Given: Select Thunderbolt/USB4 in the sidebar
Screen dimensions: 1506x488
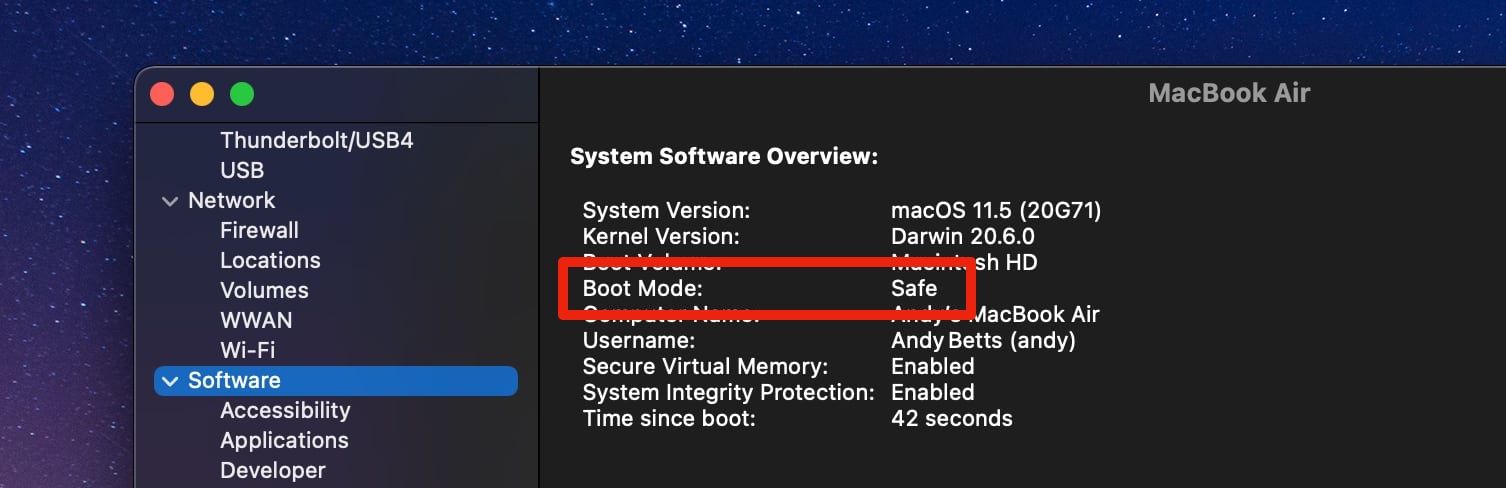Looking at the screenshot, I should coord(316,140).
